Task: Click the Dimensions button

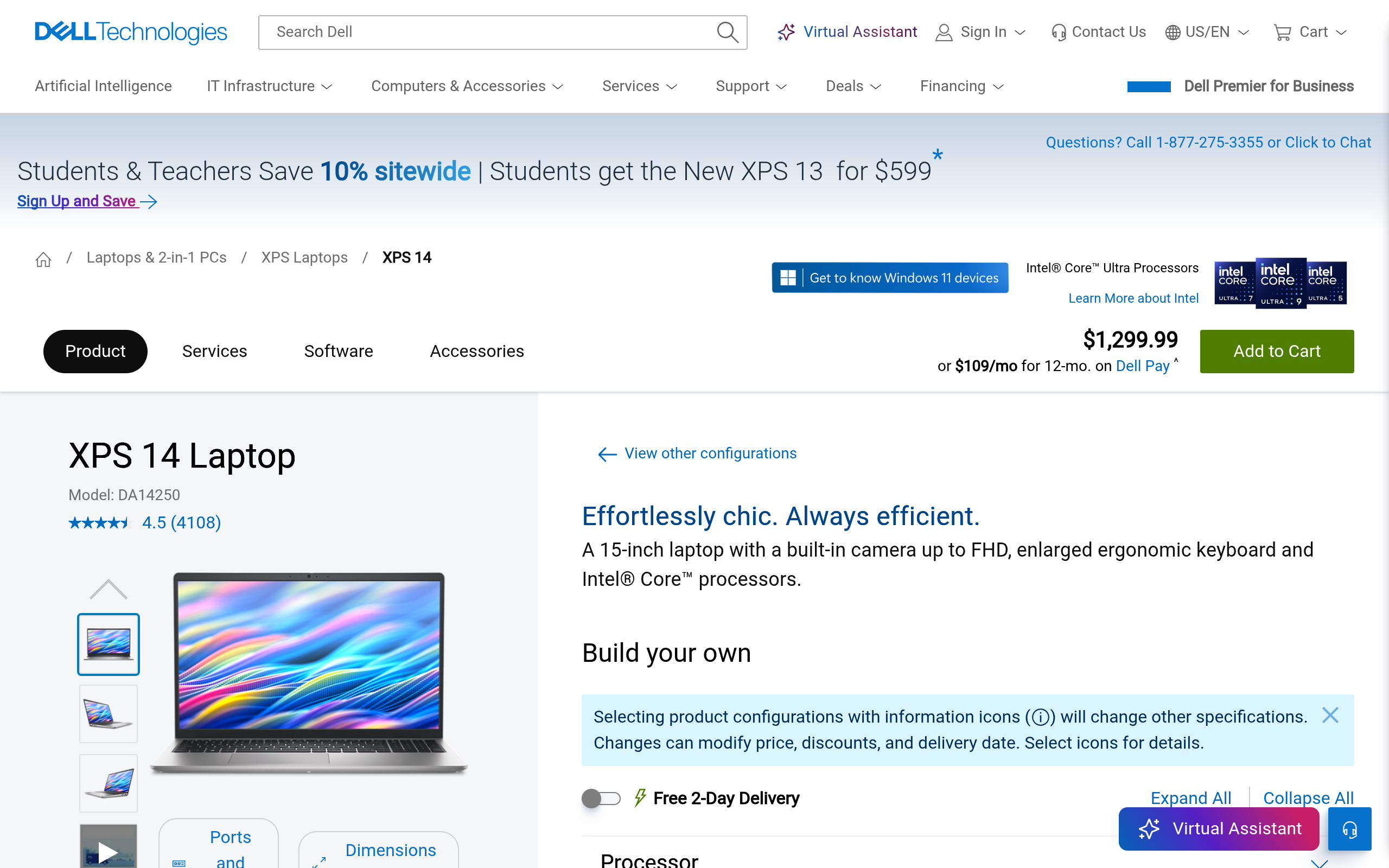Action: pyautogui.click(x=379, y=851)
